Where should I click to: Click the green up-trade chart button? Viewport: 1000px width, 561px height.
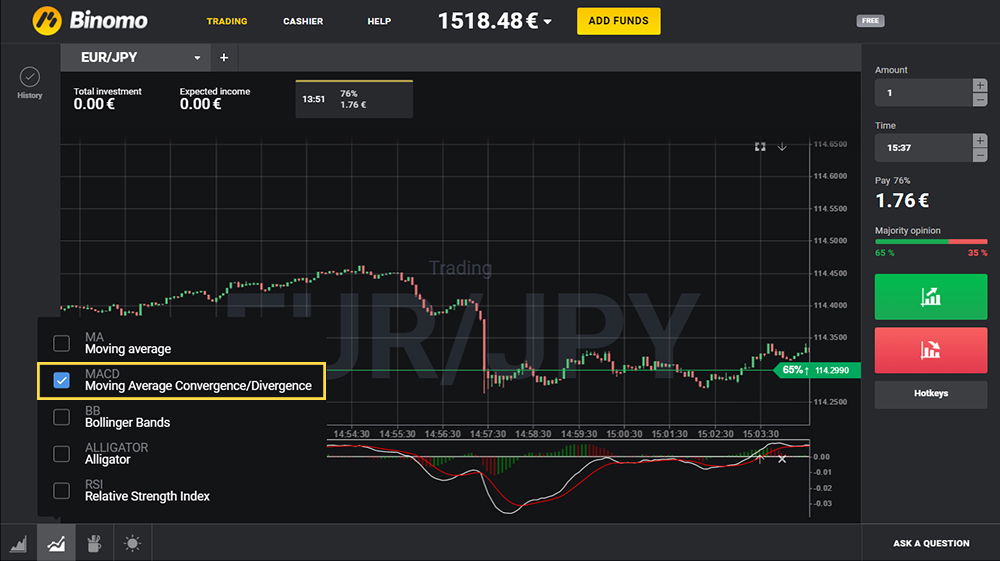930,297
